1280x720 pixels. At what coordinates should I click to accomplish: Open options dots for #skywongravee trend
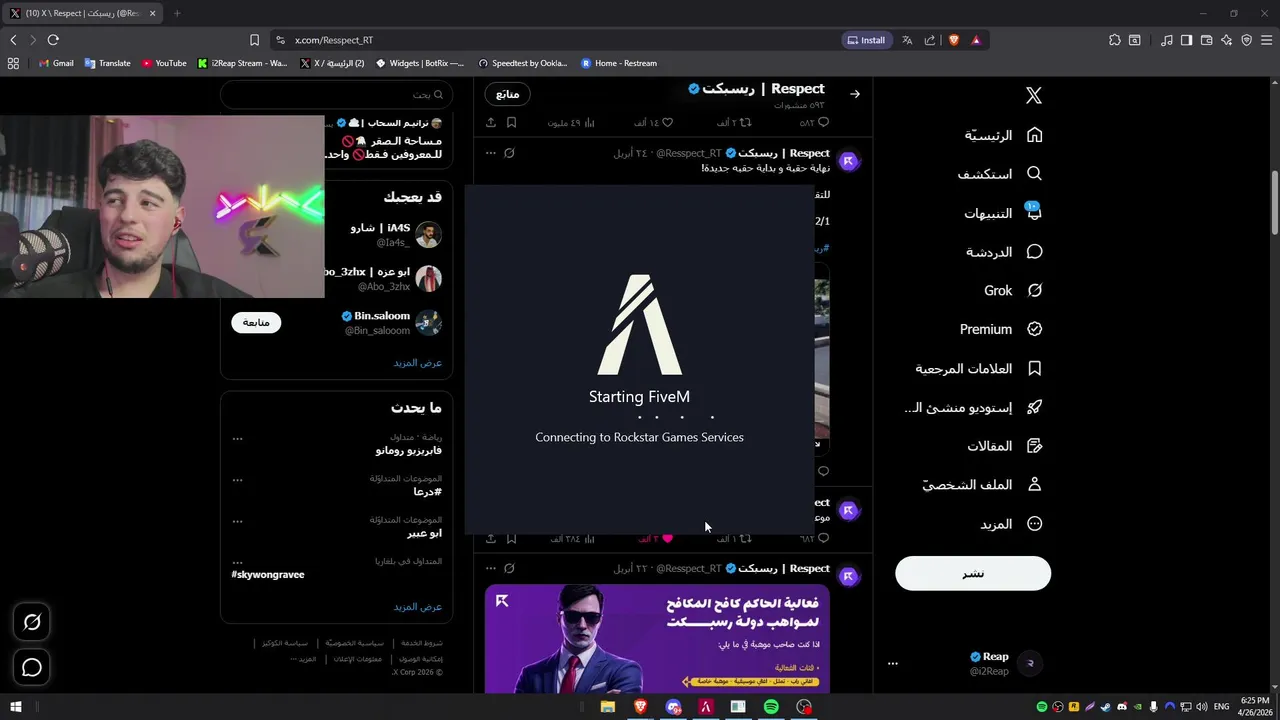(x=237, y=562)
